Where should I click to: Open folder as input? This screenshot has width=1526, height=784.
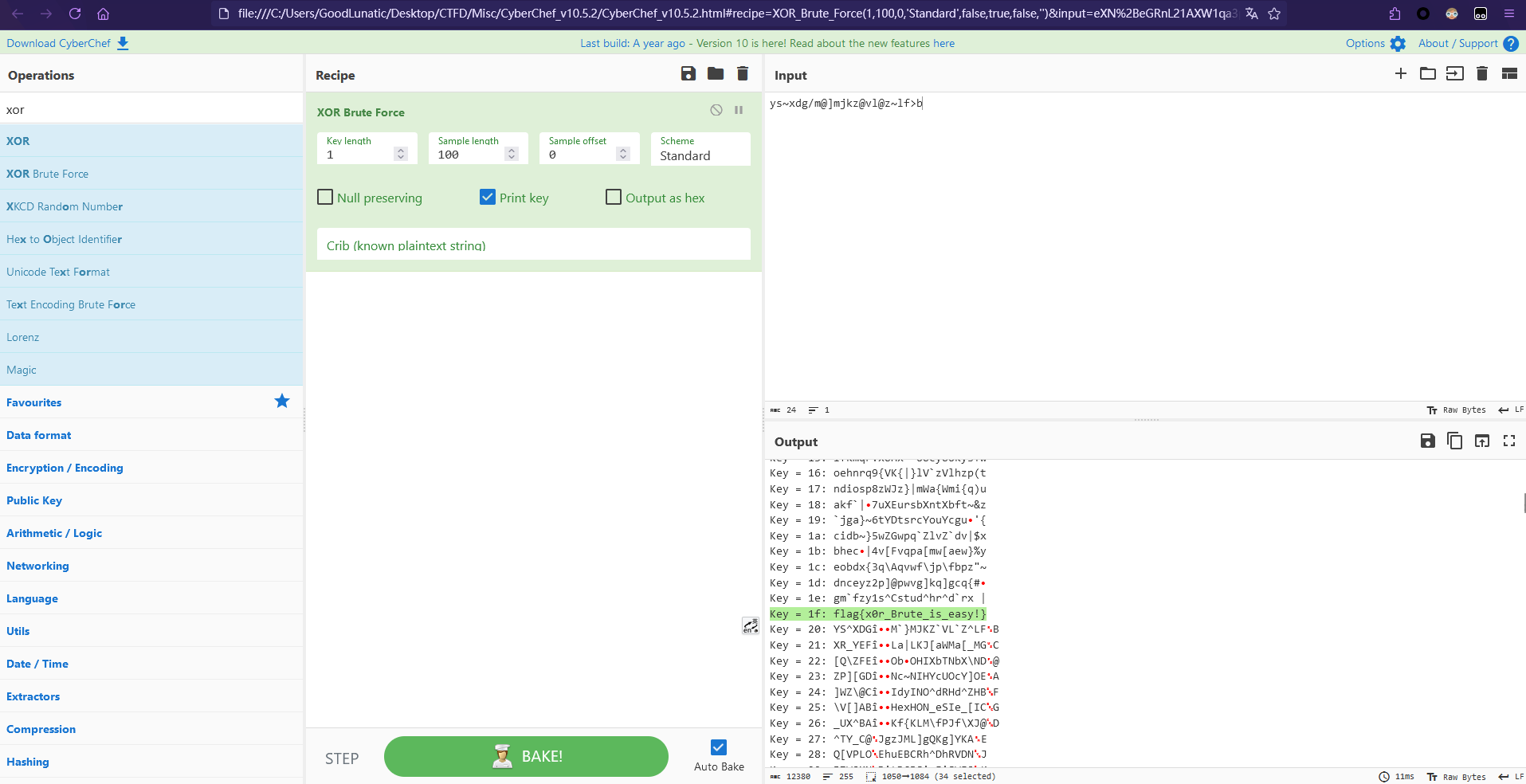(1428, 74)
